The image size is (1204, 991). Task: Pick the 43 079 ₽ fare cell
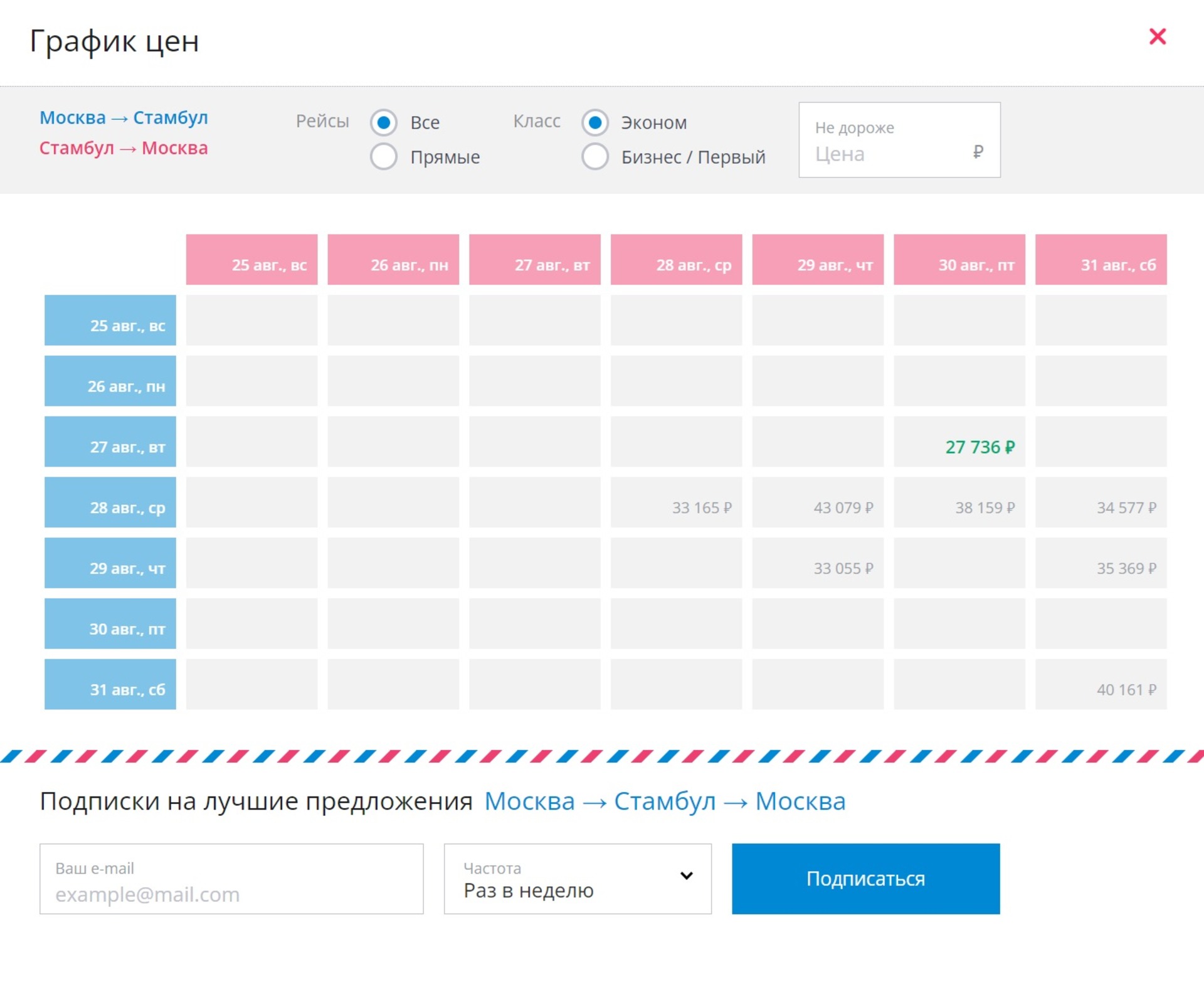pos(818,503)
